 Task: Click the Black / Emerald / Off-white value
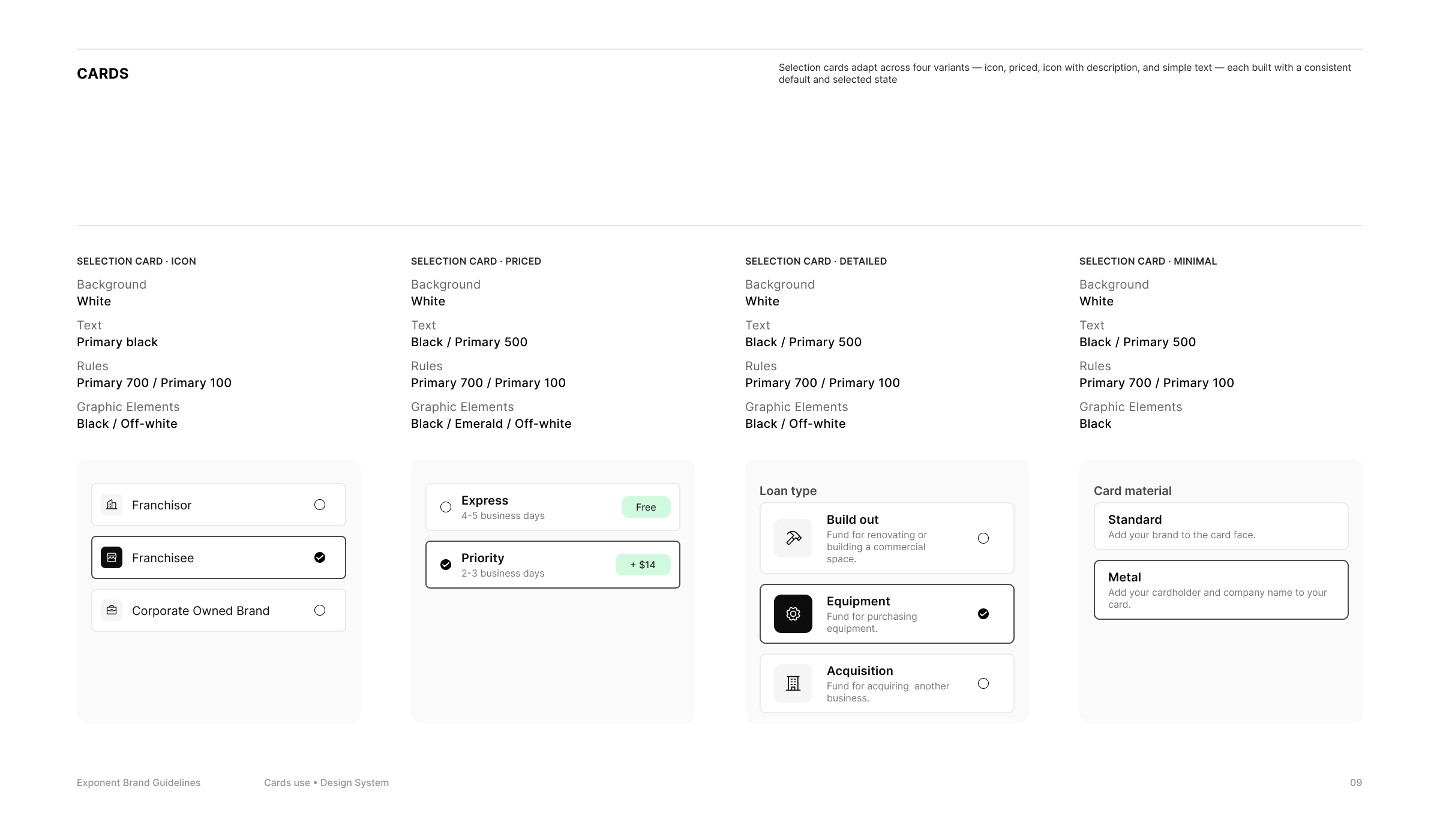click(x=491, y=424)
